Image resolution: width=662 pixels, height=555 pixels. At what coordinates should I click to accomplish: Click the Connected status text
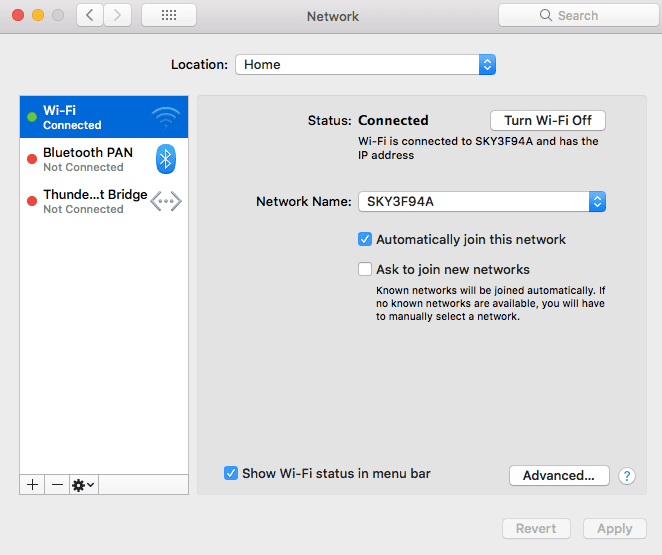(393, 120)
